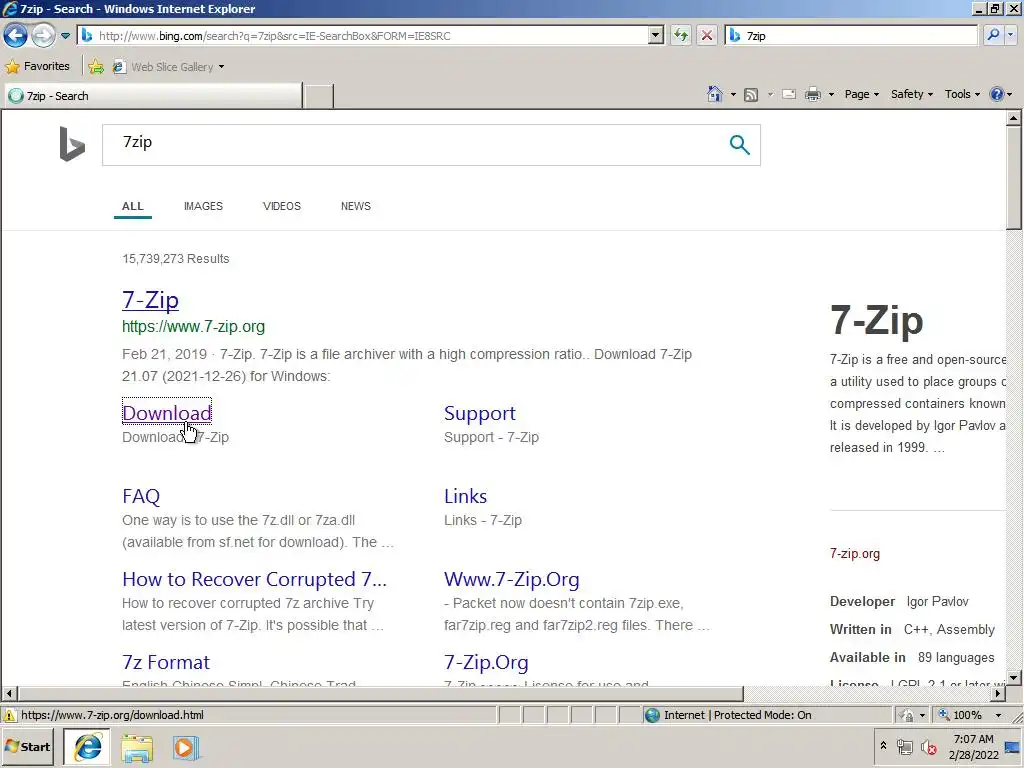Screen dimensions: 1024x768
Task: Expand the Home button dropdown arrow
Action: point(733,95)
